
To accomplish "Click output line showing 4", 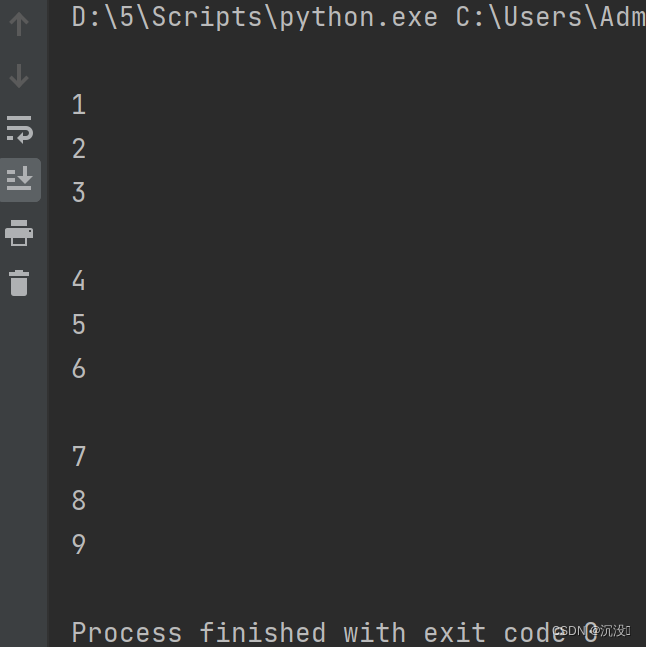I will coord(79,281).
